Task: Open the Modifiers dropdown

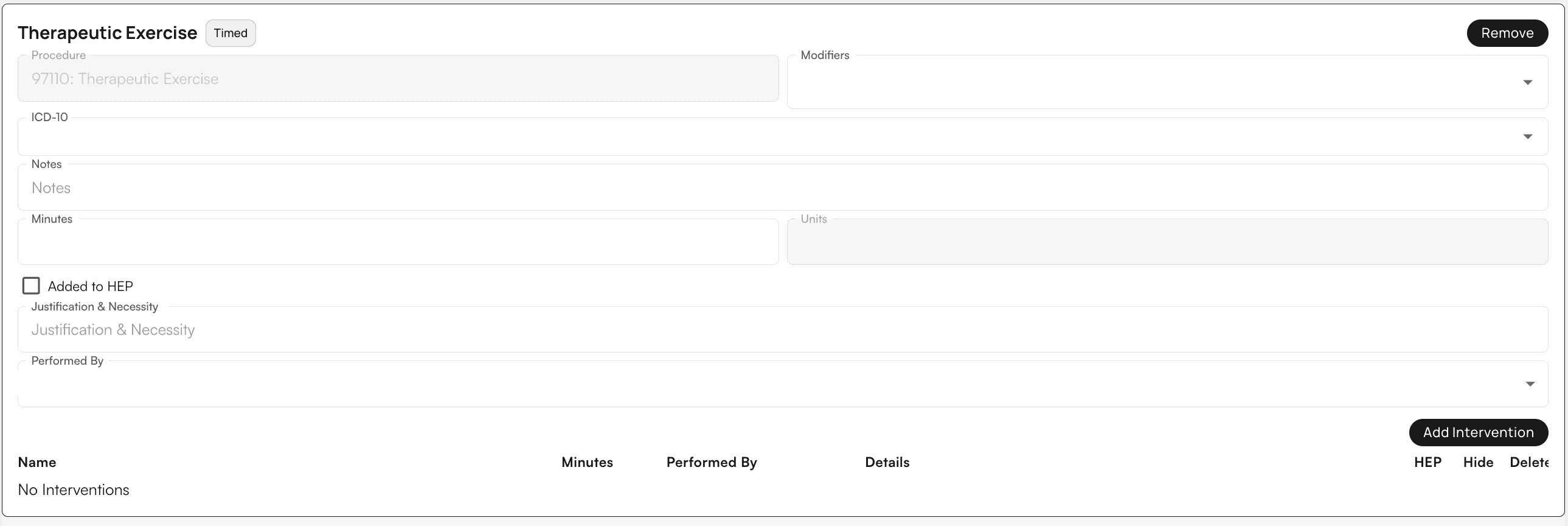Action: click(x=1156, y=82)
